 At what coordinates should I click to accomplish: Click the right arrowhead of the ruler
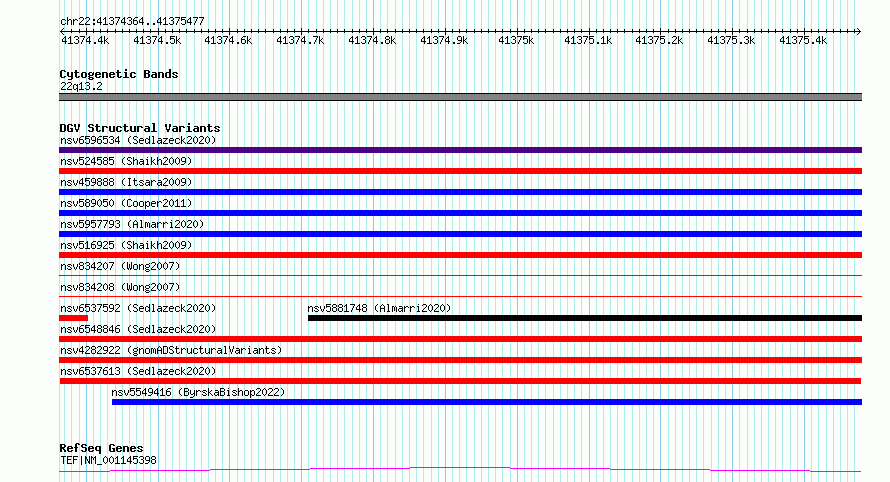tap(859, 32)
